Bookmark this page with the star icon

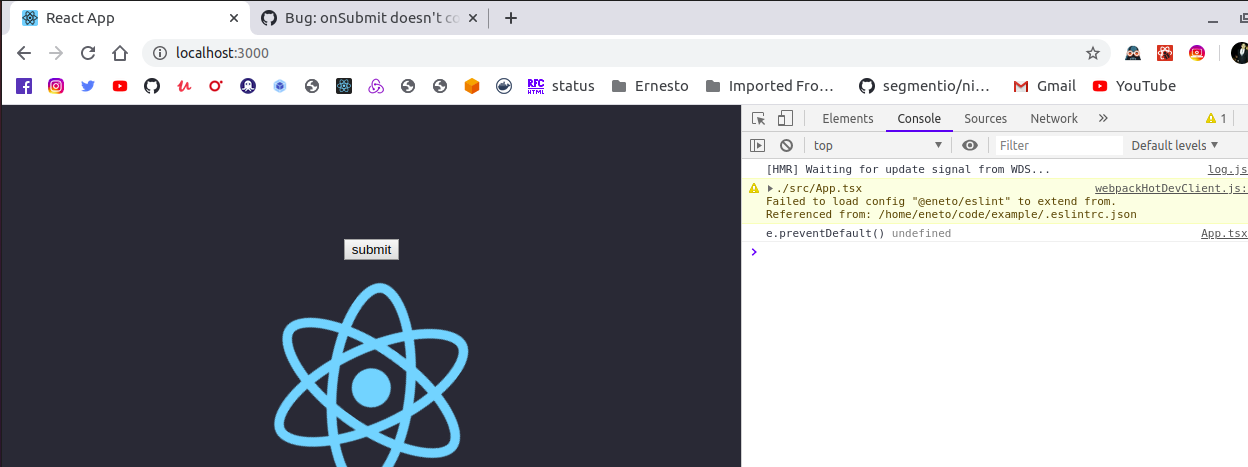pyautogui.click(x=1093, y=53)
